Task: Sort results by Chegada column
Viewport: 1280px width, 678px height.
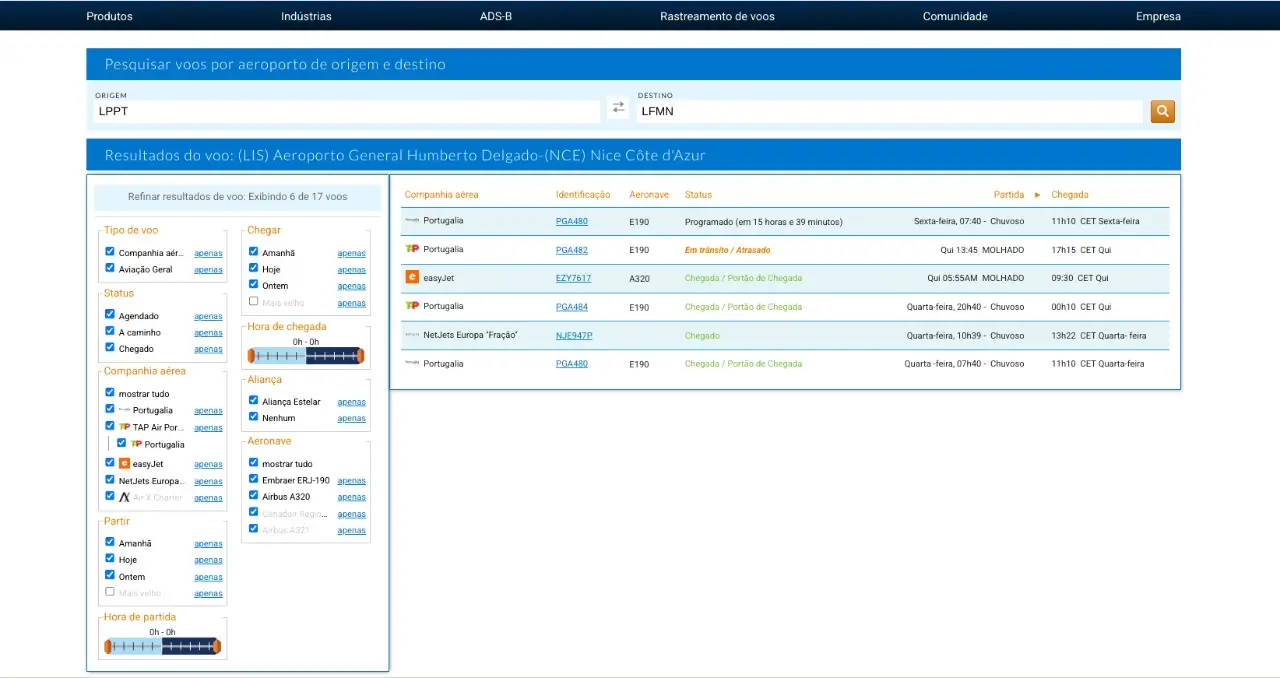Action: tap(1070, 195)
